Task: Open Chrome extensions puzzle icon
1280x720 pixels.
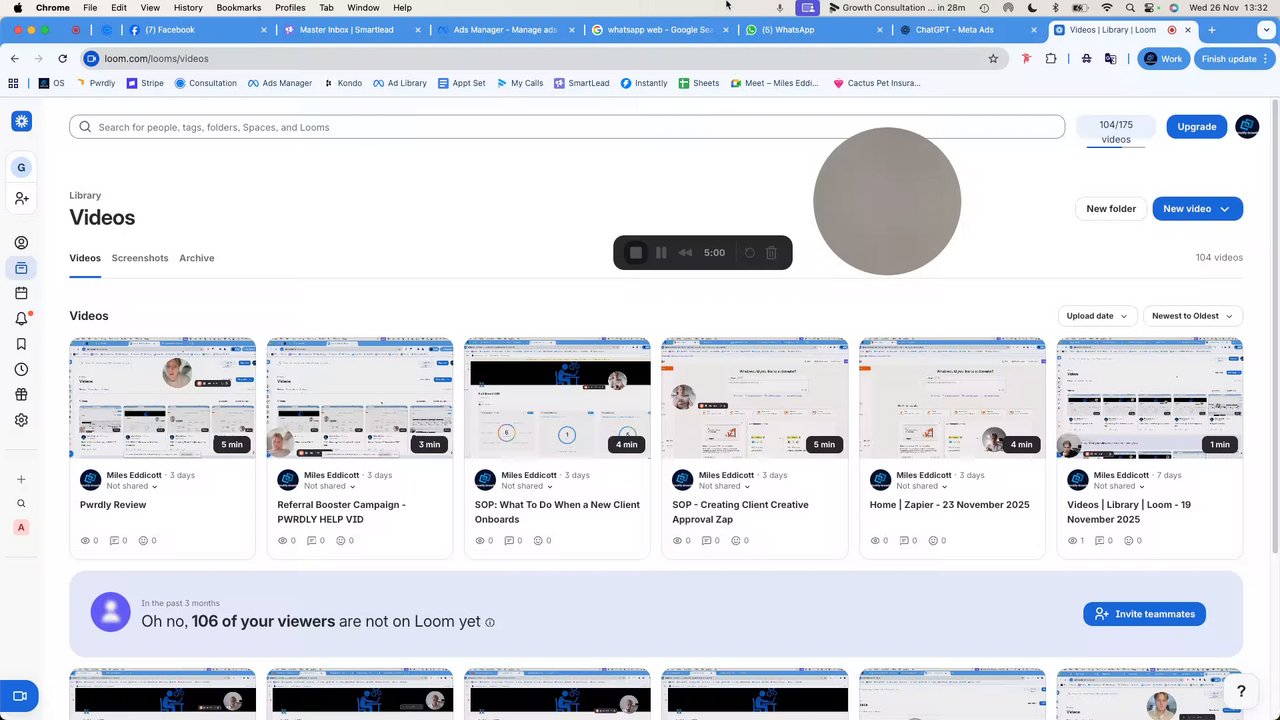Action: (x=1051, y=59)
